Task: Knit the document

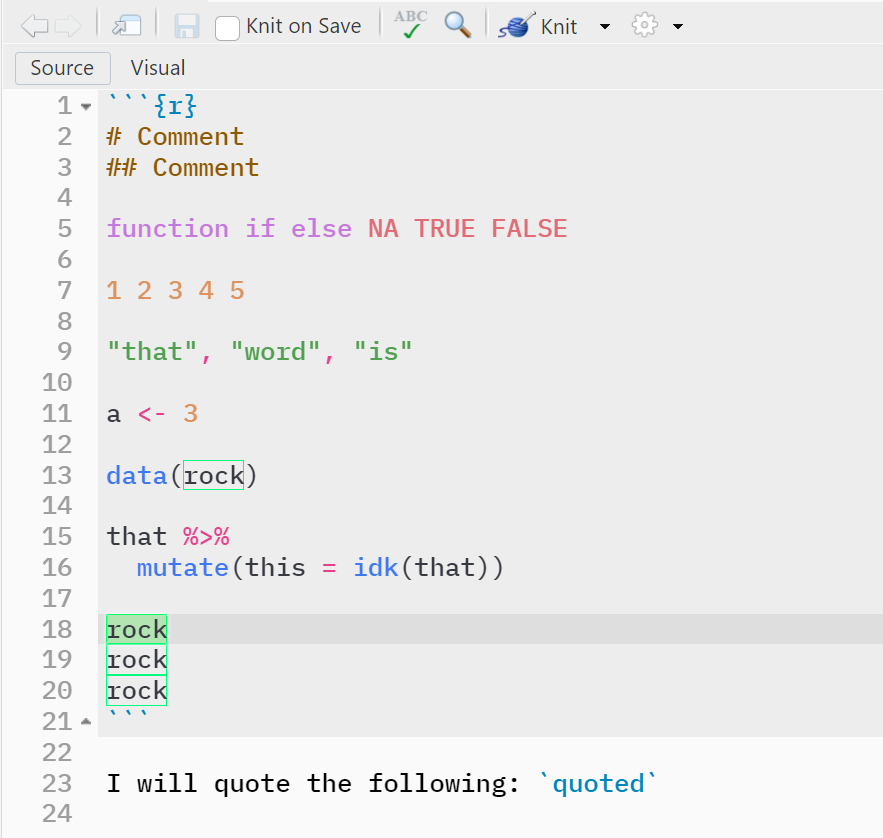Action: (x=538, y=26)
